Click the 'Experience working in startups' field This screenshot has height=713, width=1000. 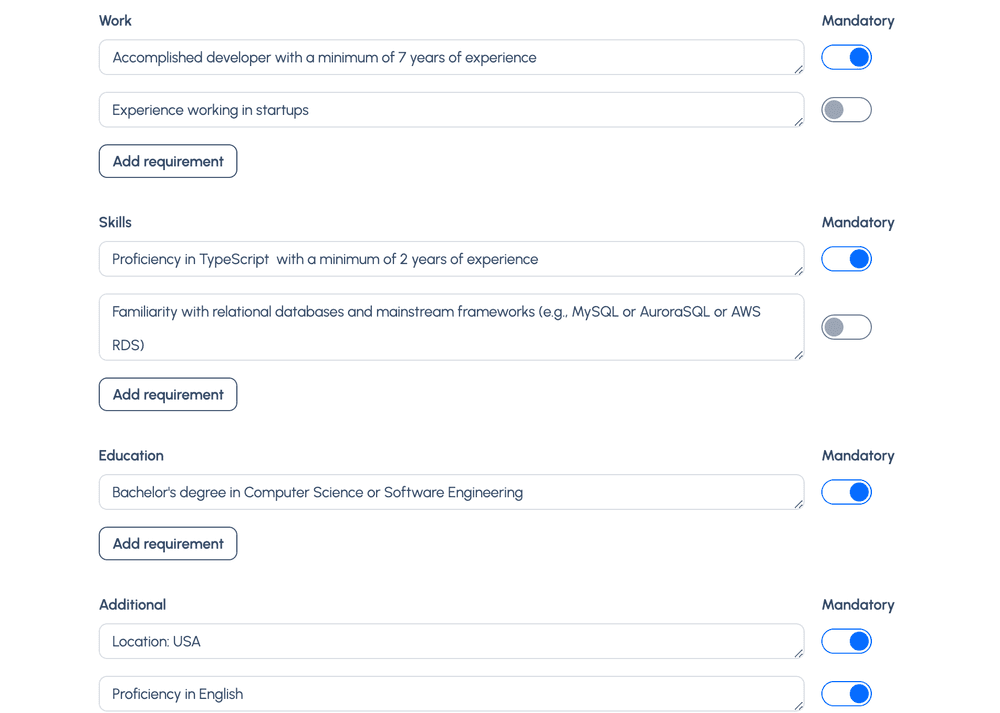click(x=450, y=110)
